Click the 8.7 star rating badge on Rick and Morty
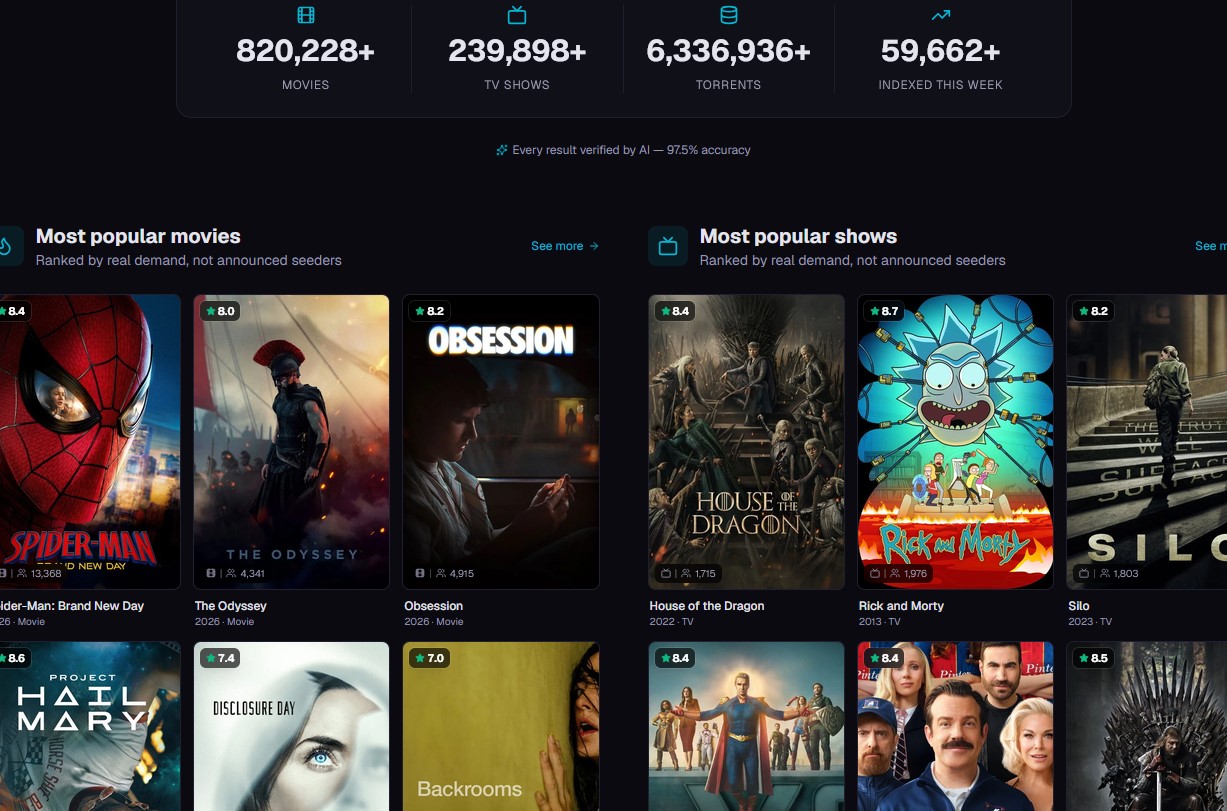1227x811 pixels. 882,311
